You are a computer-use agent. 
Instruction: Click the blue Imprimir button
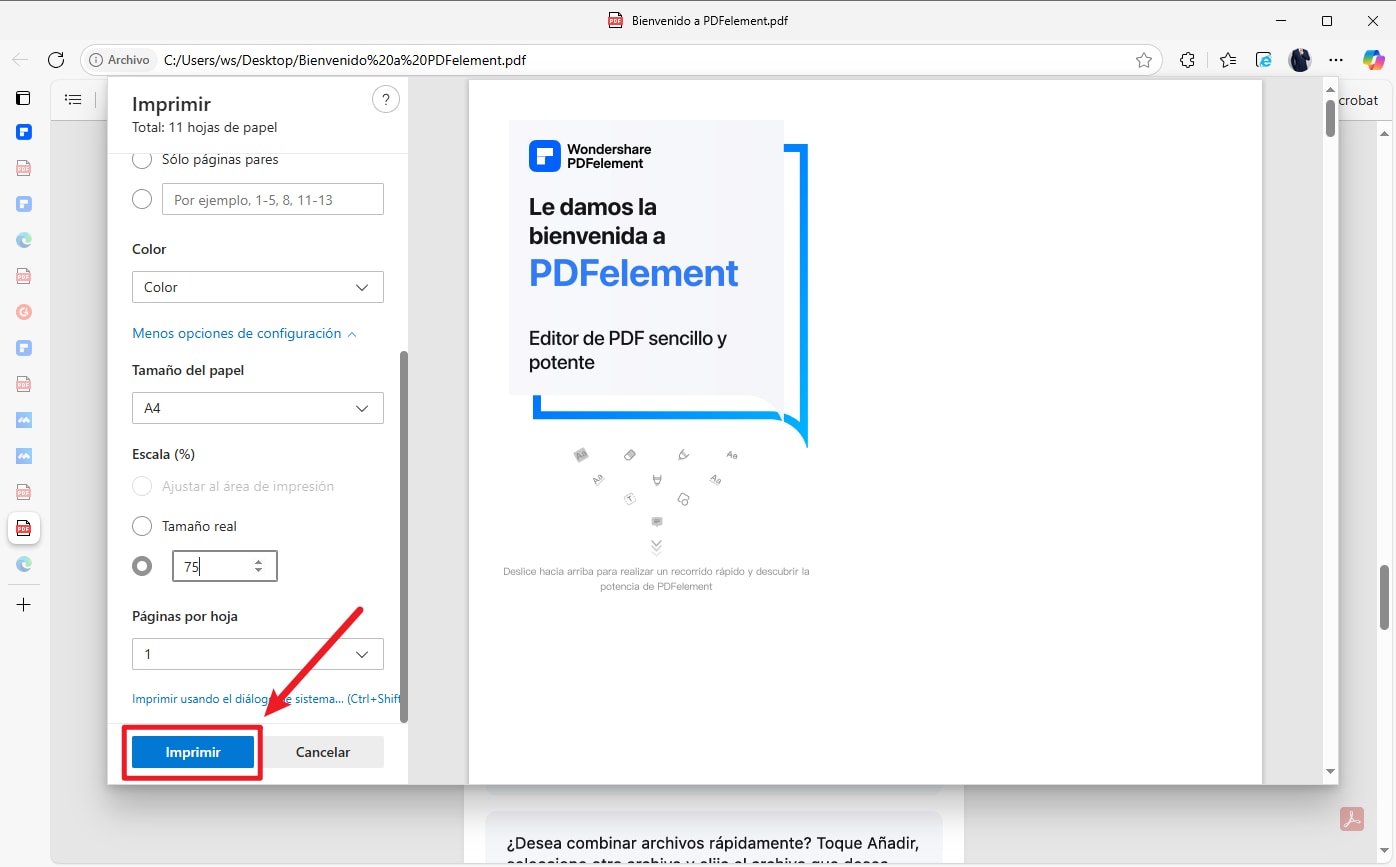tap(193, 752)
